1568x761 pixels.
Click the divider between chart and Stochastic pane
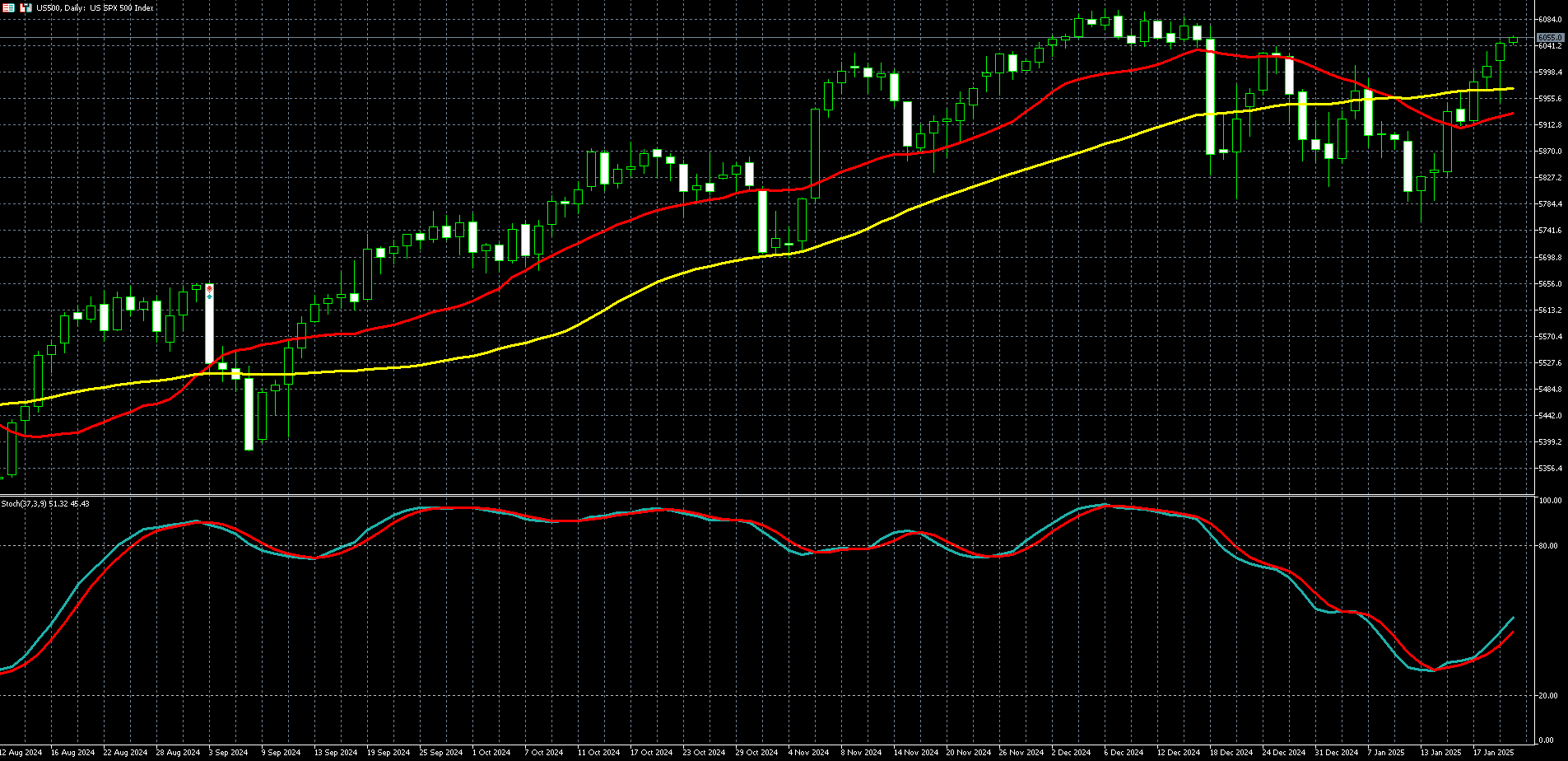pos(765,495)
